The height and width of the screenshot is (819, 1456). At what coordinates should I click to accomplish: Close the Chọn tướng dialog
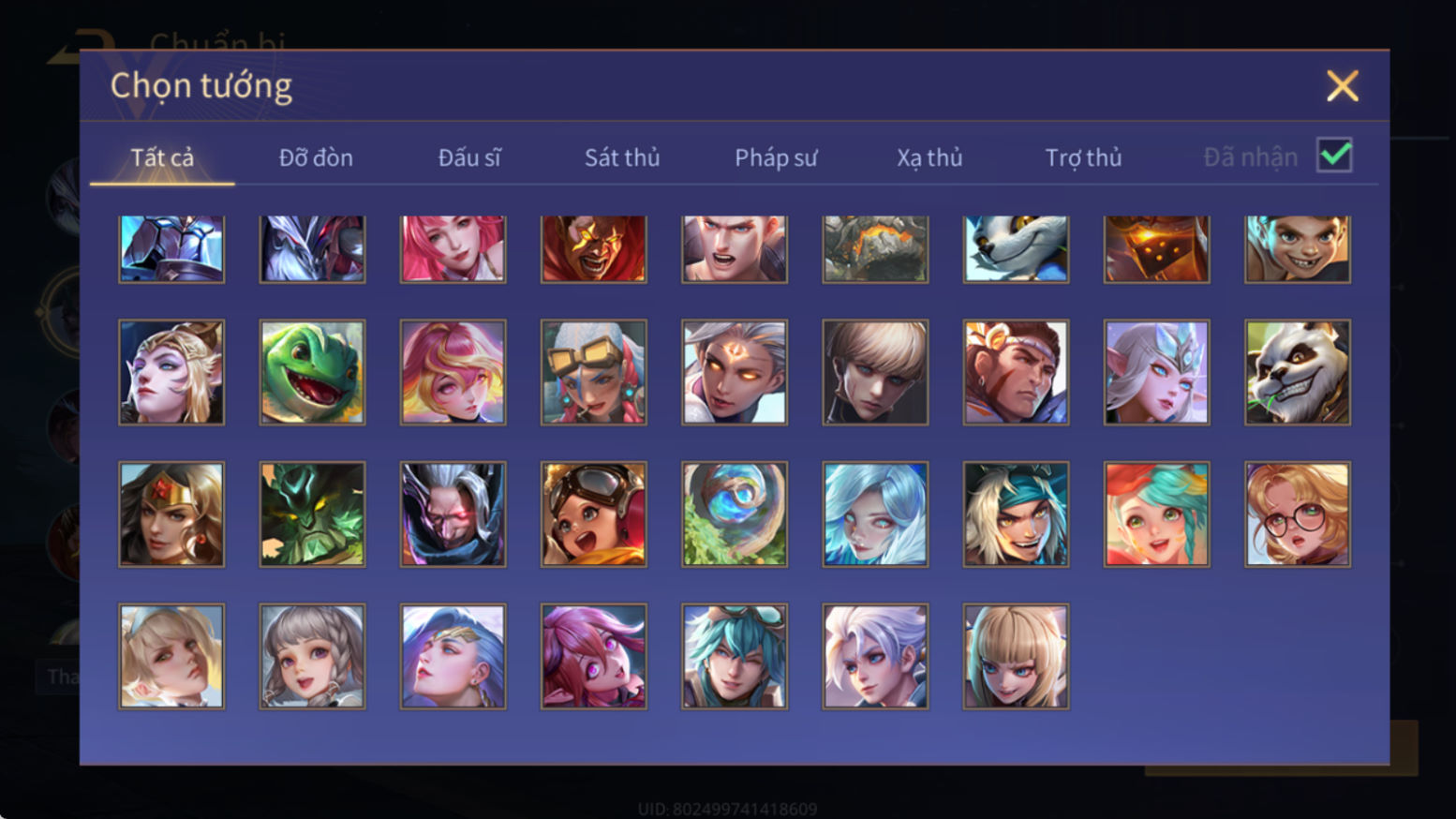(1342, 86)
